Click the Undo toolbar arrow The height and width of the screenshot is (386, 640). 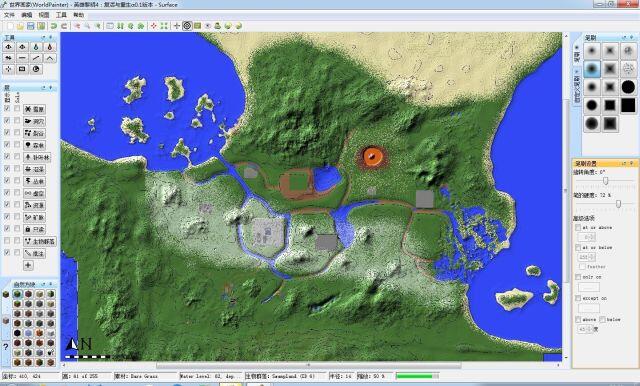(53, 26)
